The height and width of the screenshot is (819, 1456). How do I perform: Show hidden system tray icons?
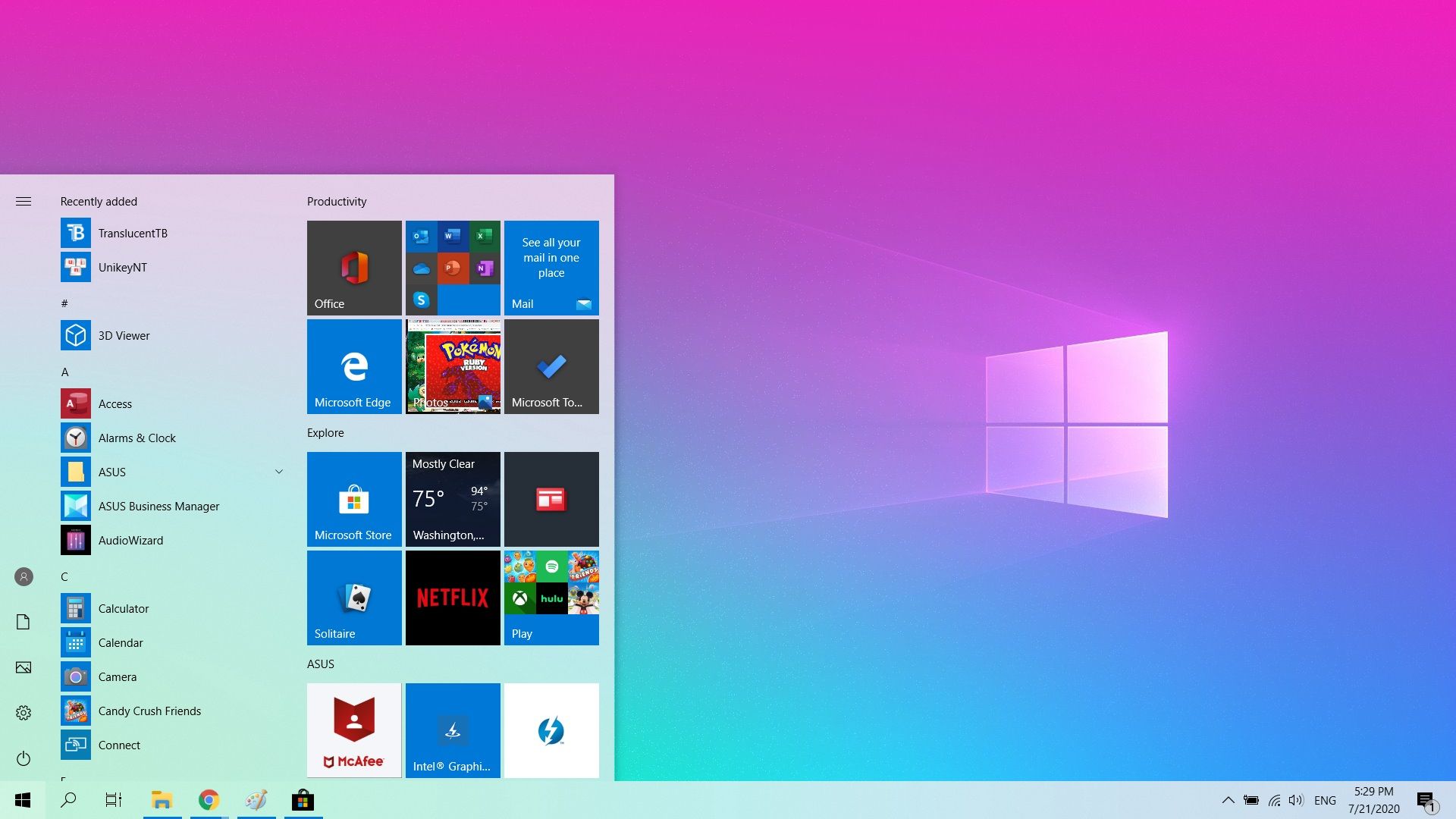pyautogui.click(x=1228, y=800)
